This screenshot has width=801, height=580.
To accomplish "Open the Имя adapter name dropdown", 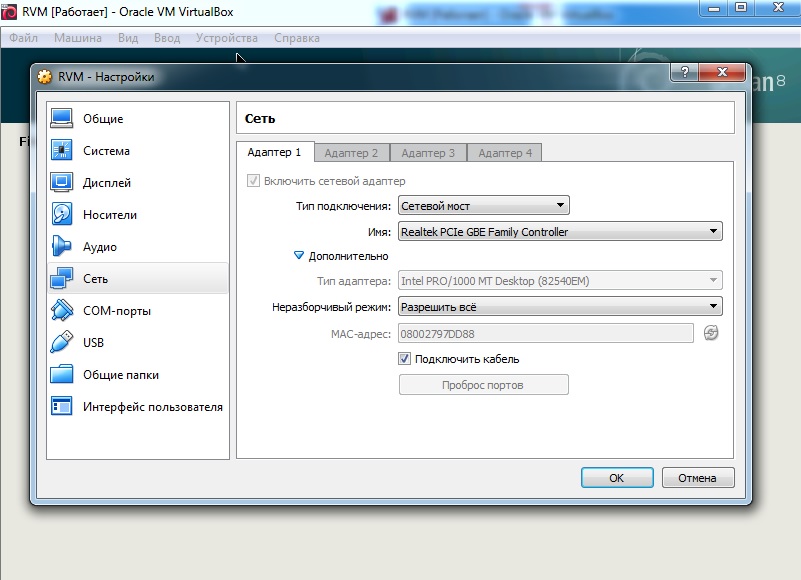I will pyautogui.click(x=559, y=232).
